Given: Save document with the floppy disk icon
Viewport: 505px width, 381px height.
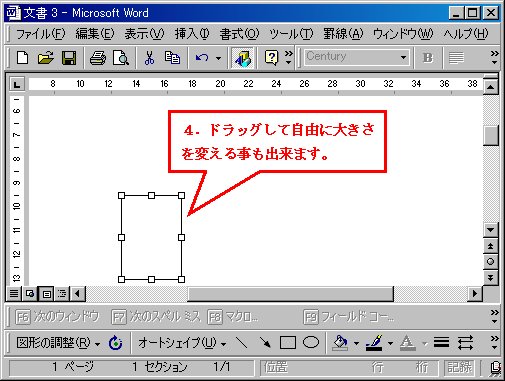Looking at the screenshot, I should [69, 58].
